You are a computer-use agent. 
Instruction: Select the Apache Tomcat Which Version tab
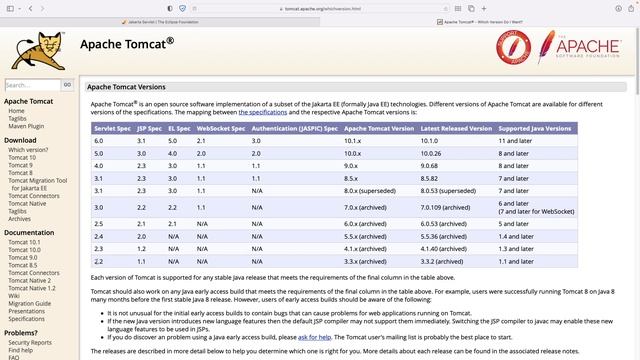pyautogui.click(x=480, y=22)
